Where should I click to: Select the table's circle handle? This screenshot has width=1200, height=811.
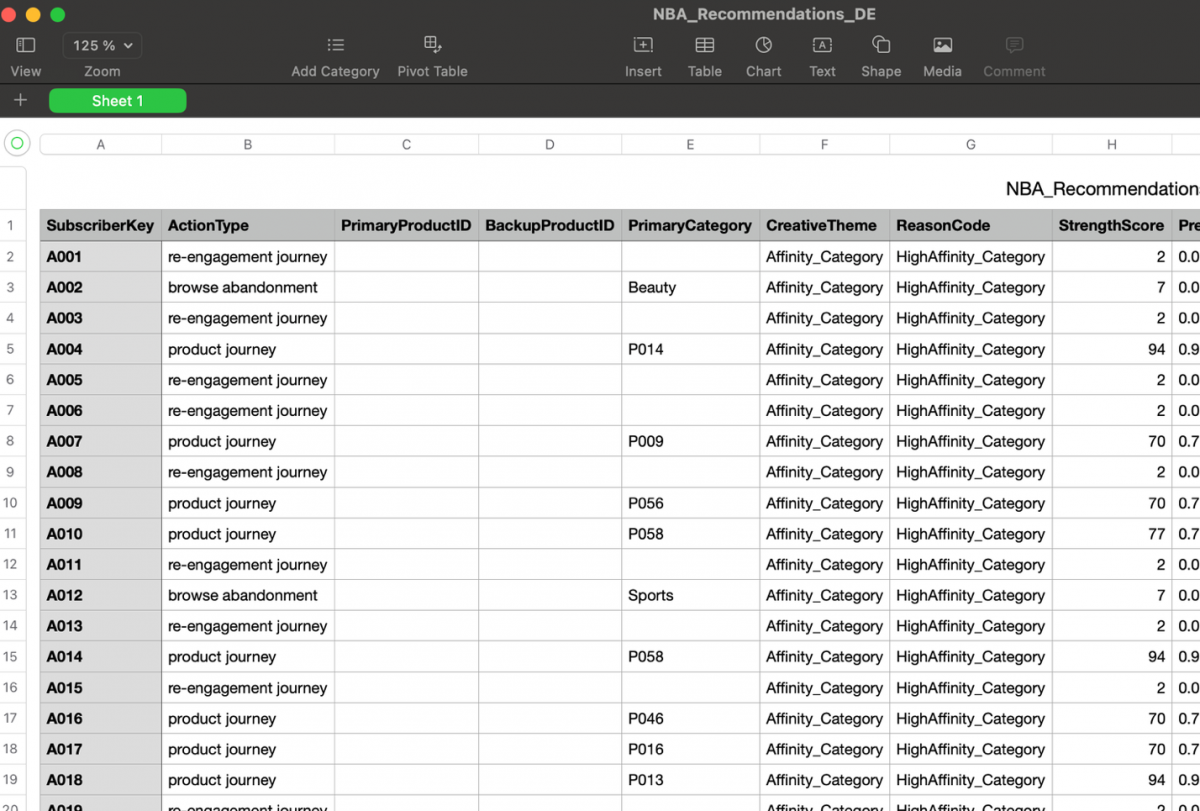(17, 143)
